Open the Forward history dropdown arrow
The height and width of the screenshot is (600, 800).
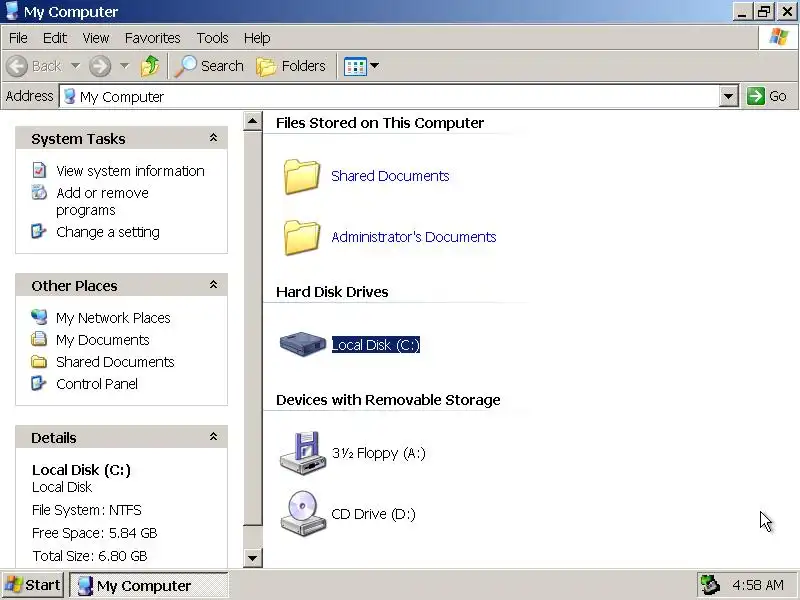click(x=124, y=66)
